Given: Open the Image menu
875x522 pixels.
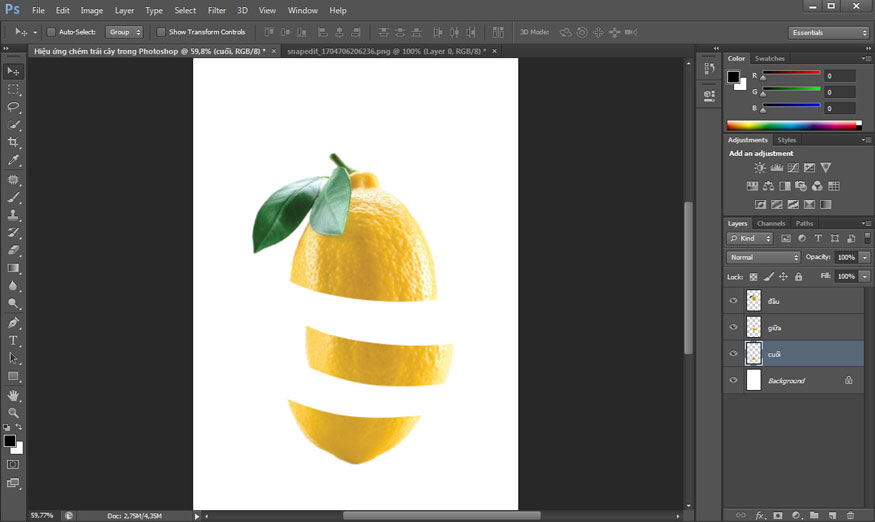Looking at the screenshot, I should 92,11.
